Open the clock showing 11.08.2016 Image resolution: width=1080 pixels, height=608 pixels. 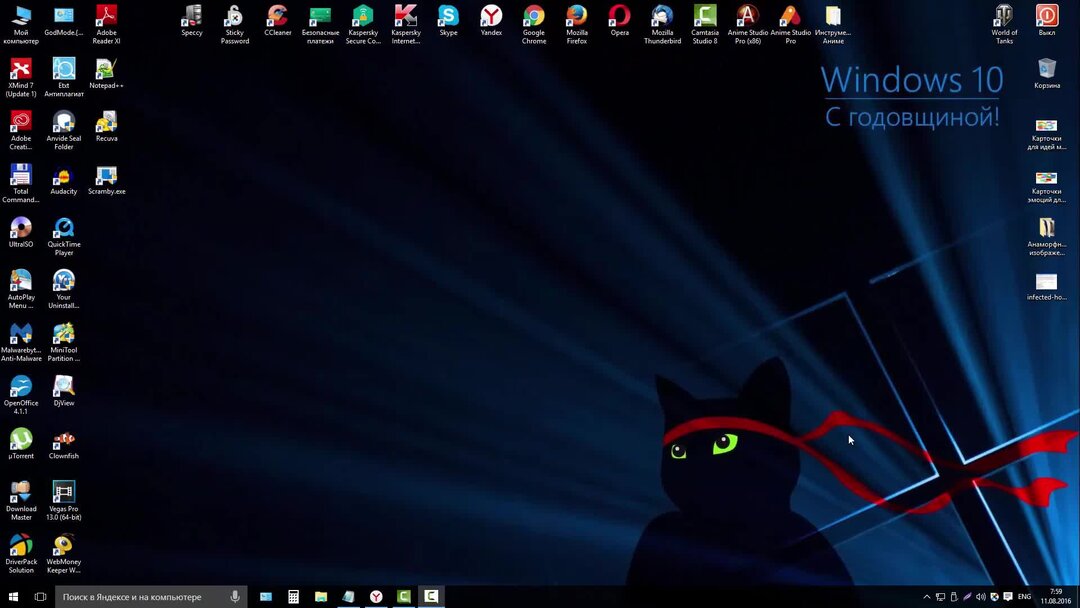pos(1055,596)
